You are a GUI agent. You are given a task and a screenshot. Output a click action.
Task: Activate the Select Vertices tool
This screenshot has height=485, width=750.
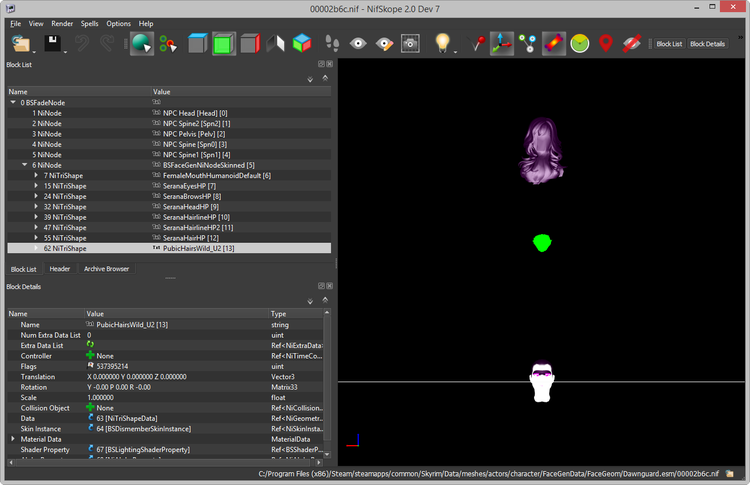click(168, 44)
